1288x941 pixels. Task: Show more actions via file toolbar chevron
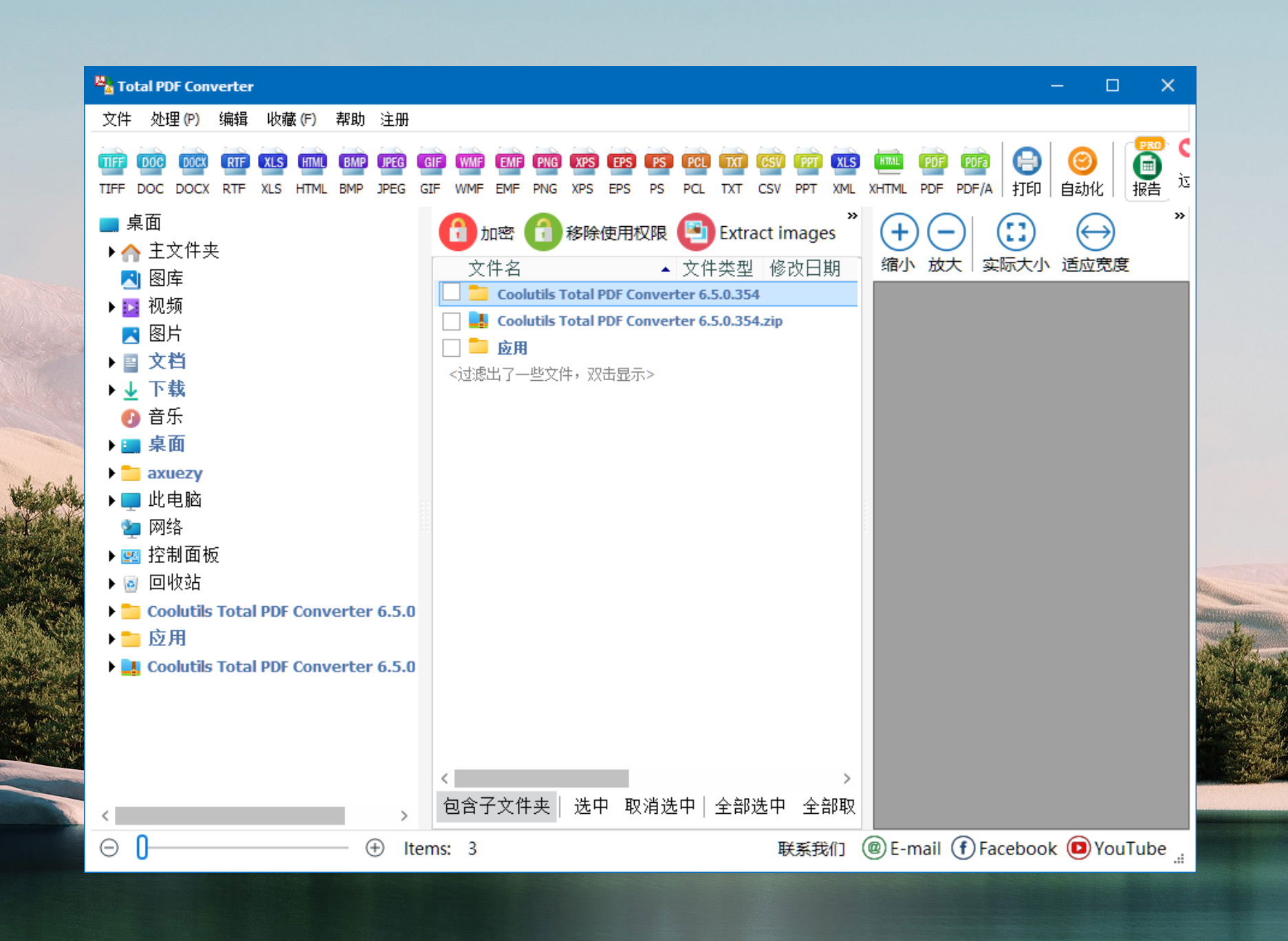click(x=852, y=216)
